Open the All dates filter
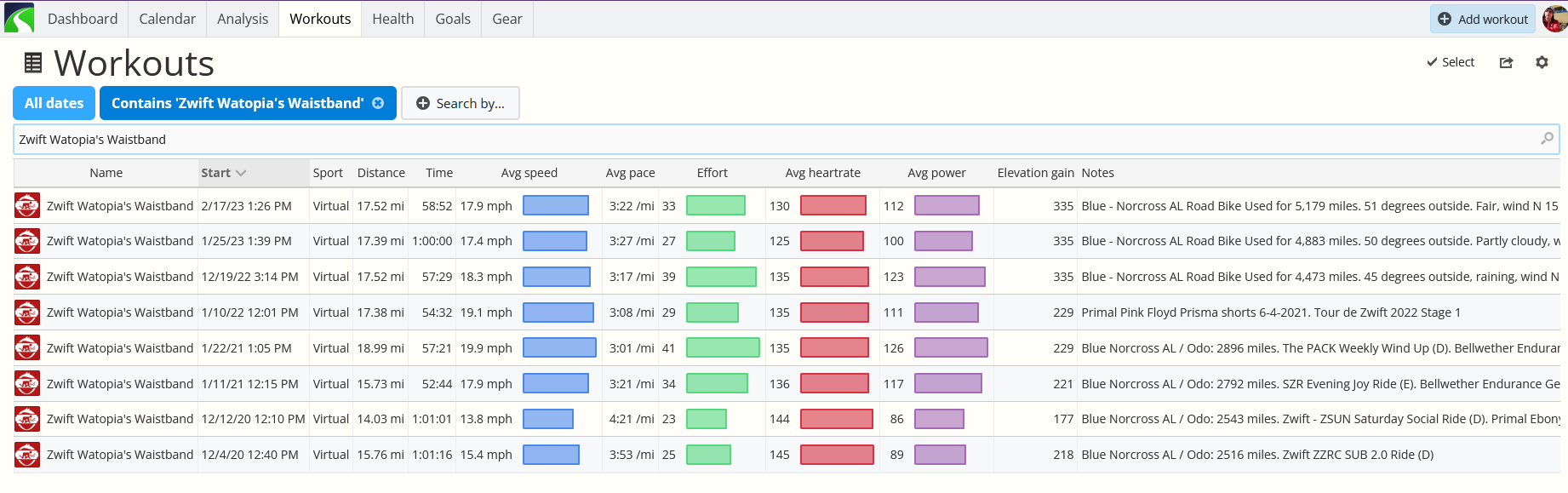Viewport: 1568px width, 493px height. pyautogui.click(x=54, y=103)
